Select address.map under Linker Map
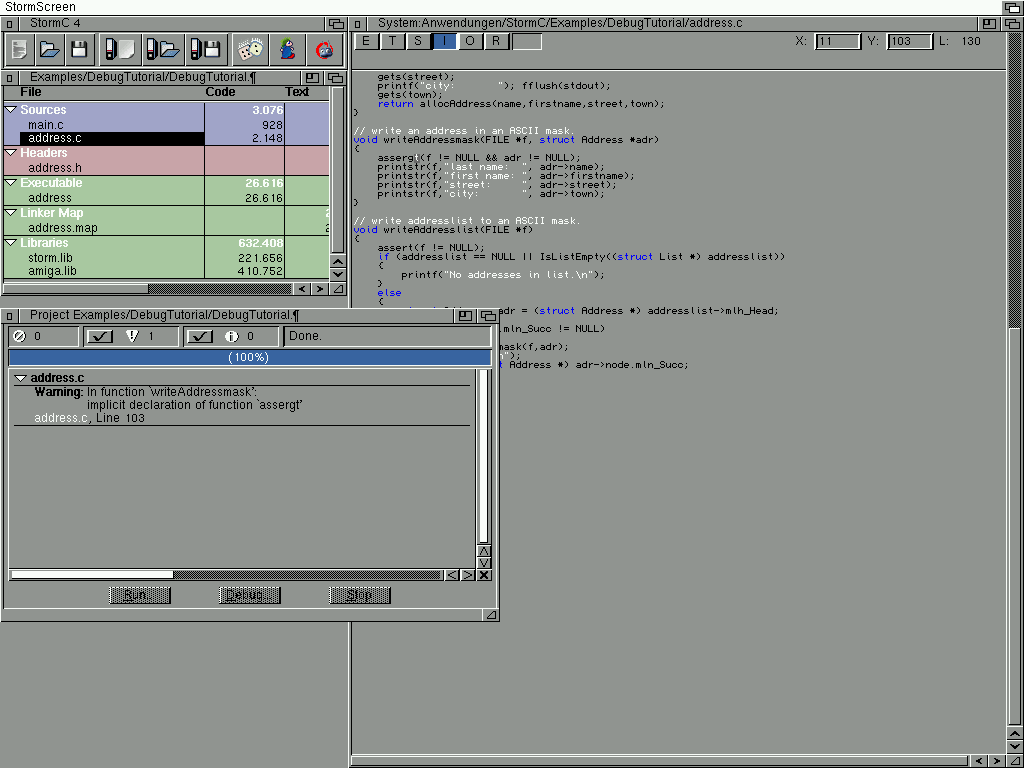The height and width of the screenshot is (768, 1024). tap(63, 228)
